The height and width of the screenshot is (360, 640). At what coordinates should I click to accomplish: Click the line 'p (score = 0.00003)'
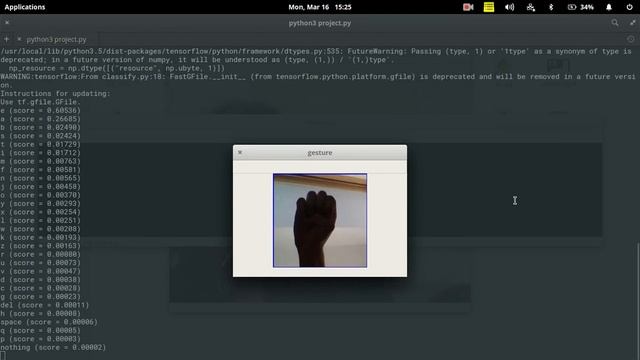(x=40, y=339)
